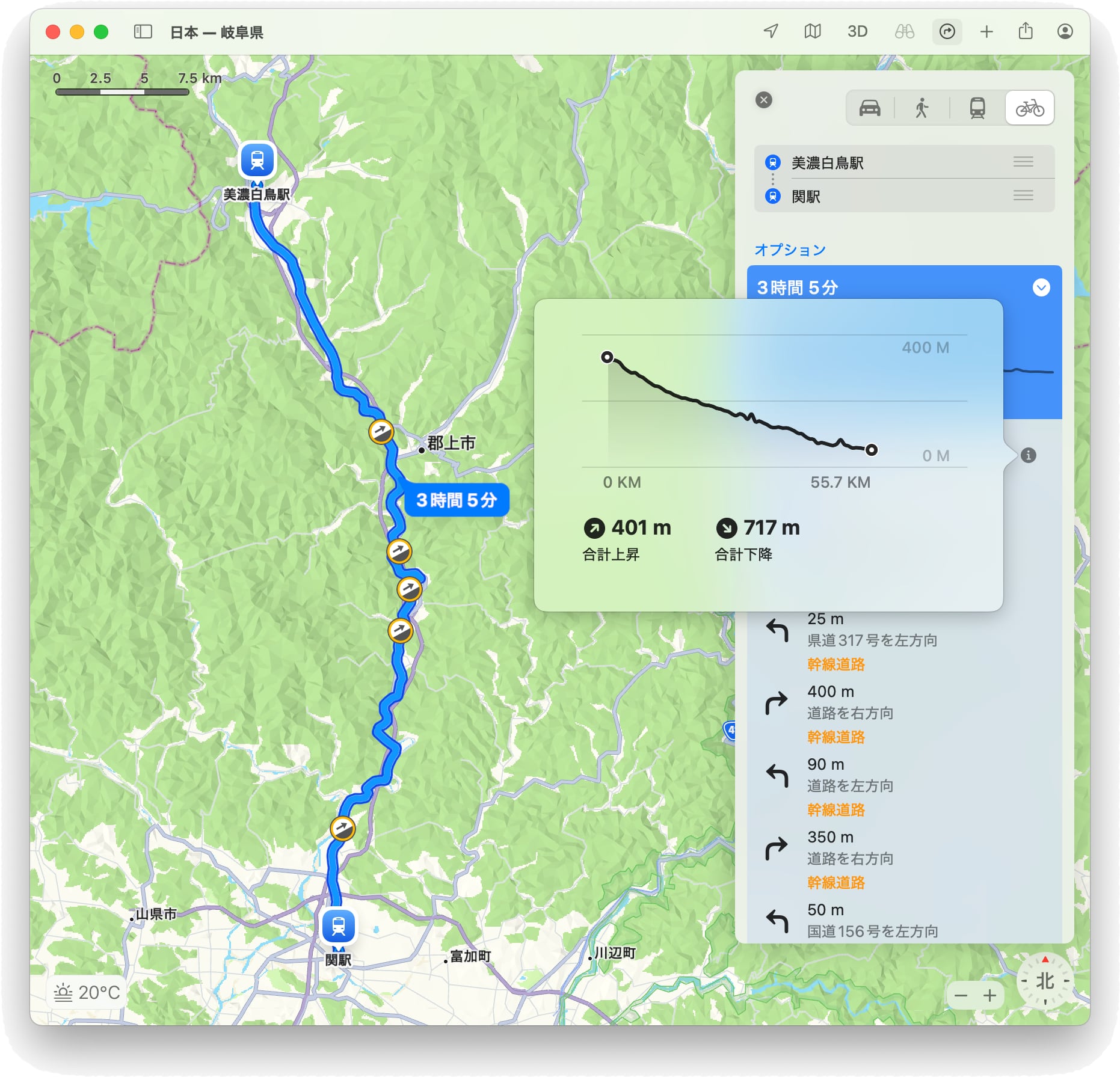The image size is (1120, 1077).
Task: Click the add plus icon in toolbar
Action: coord(986,31)
